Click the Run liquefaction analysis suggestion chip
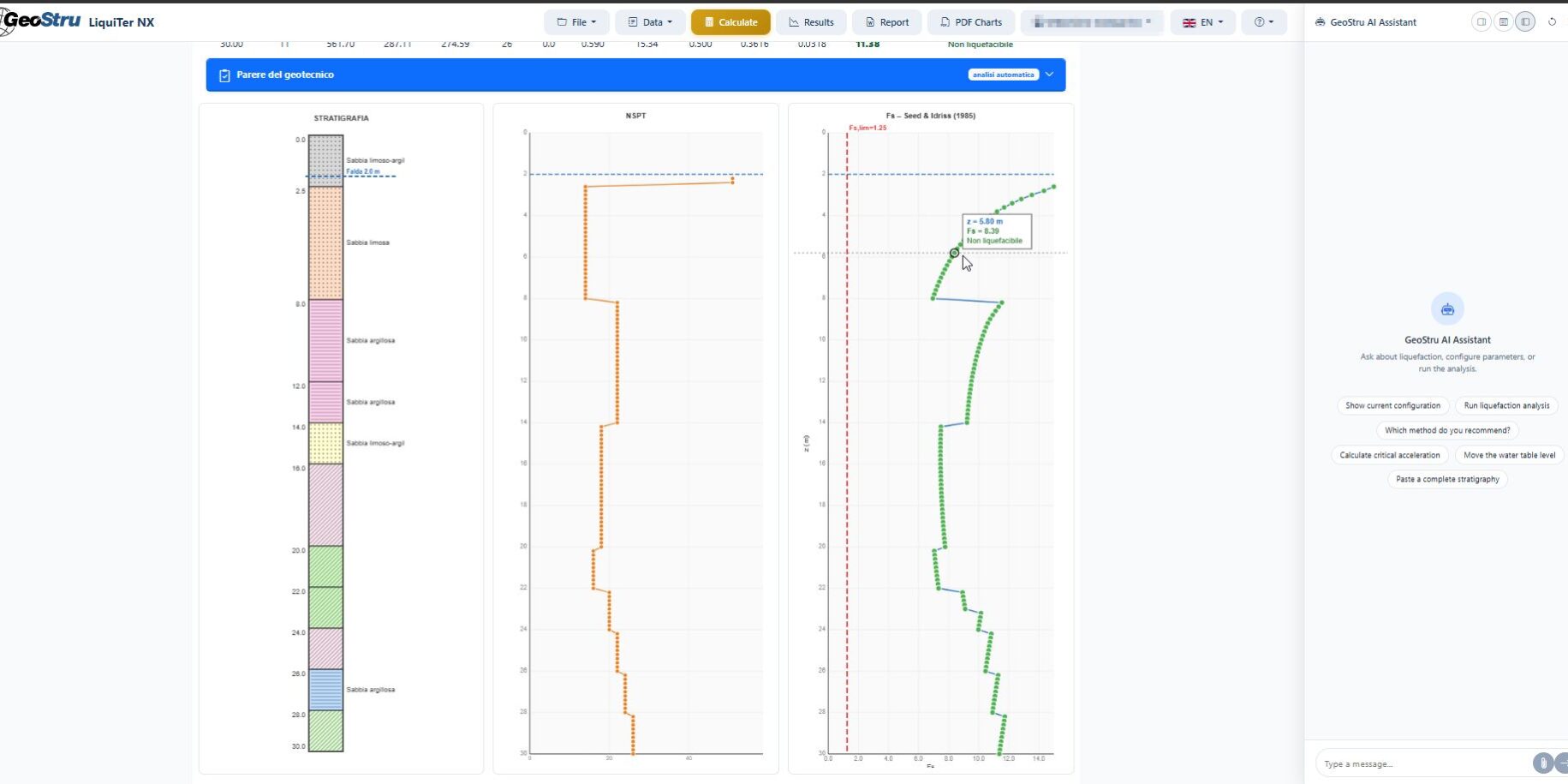Image resolution: width=1568 pixels, height=784 pixels. [x=1506, y=405]
